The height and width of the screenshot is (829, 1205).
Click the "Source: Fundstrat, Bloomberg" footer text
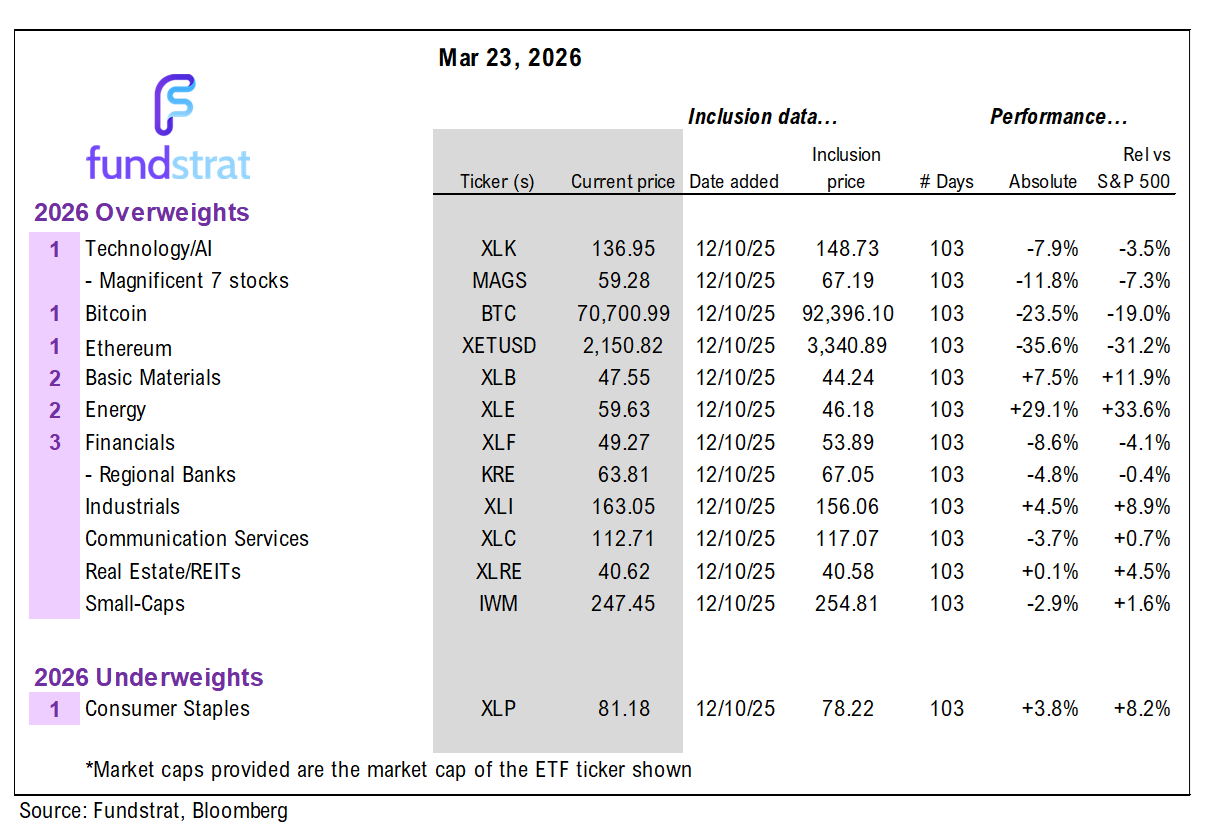(x=153, y=811)
